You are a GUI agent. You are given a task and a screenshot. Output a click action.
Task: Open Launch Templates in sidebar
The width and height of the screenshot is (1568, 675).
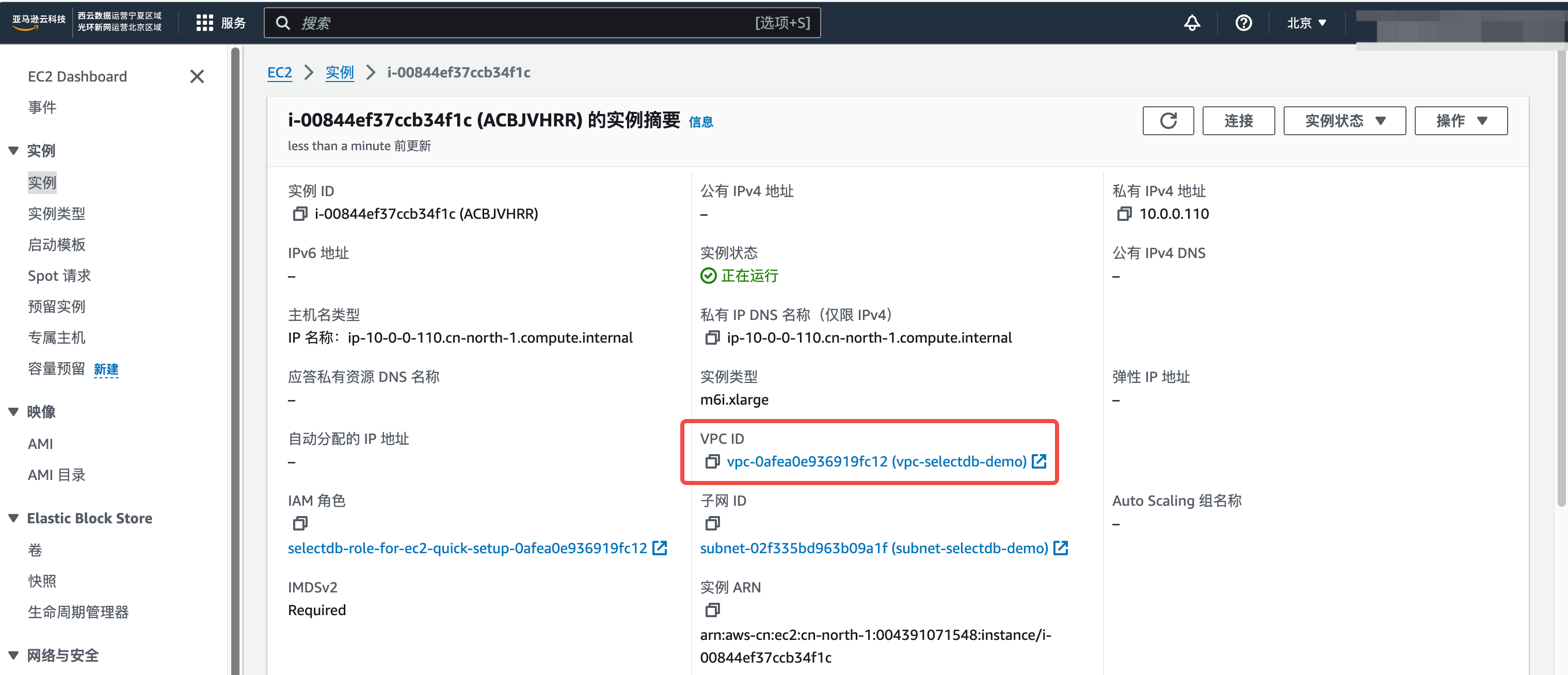coord(57,245)
